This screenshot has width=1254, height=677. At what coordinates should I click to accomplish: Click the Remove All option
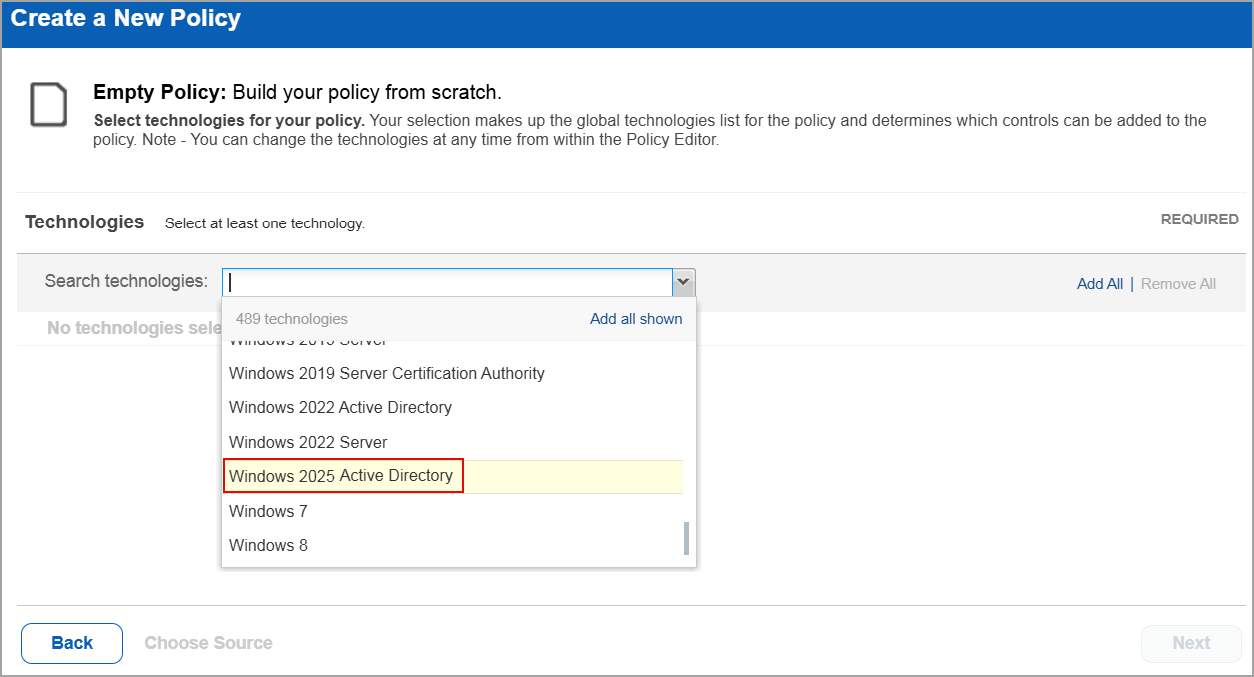(x=1178, y=283)
